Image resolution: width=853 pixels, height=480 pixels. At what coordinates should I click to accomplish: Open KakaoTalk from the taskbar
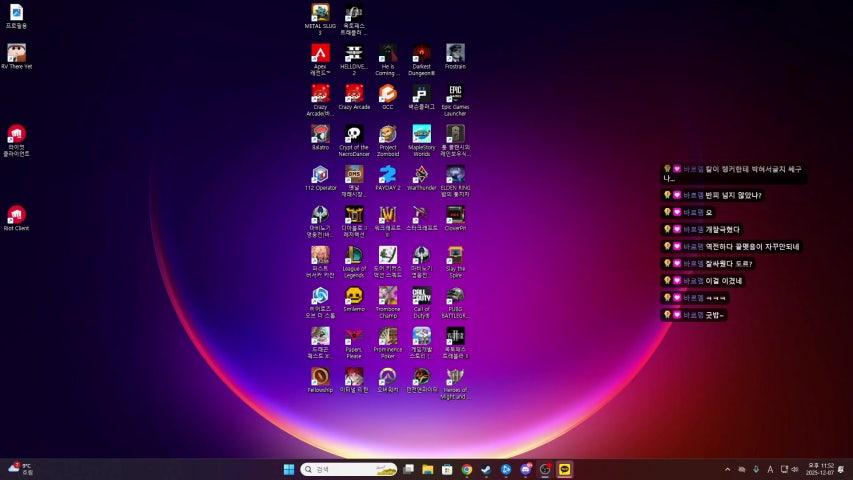[x=565, y=469]
